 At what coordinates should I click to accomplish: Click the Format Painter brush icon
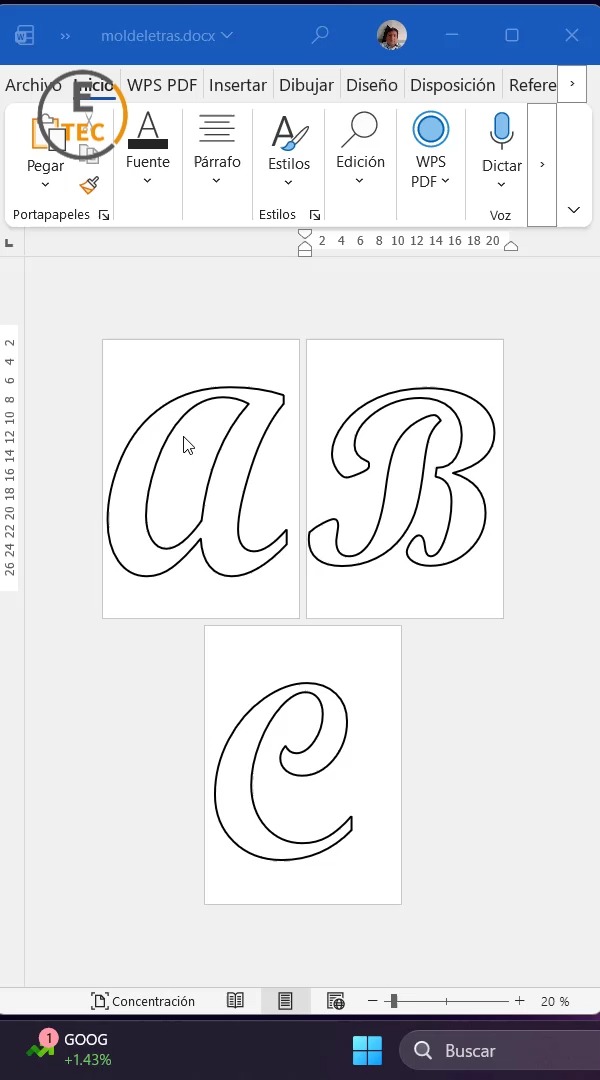90,185
